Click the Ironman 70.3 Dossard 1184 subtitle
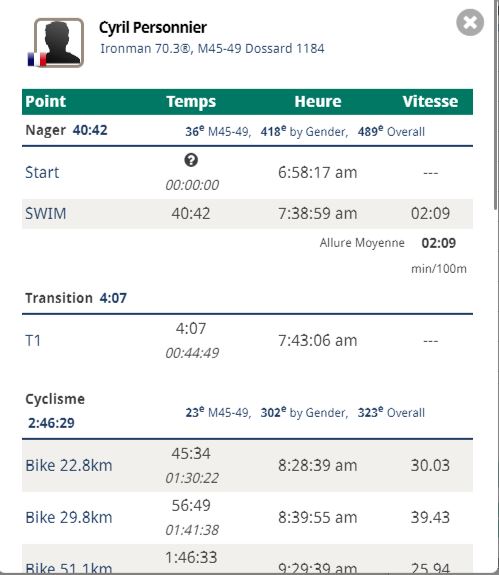This screenshot has width=499, height=575. pyautogui.click(x=212, y=48)
